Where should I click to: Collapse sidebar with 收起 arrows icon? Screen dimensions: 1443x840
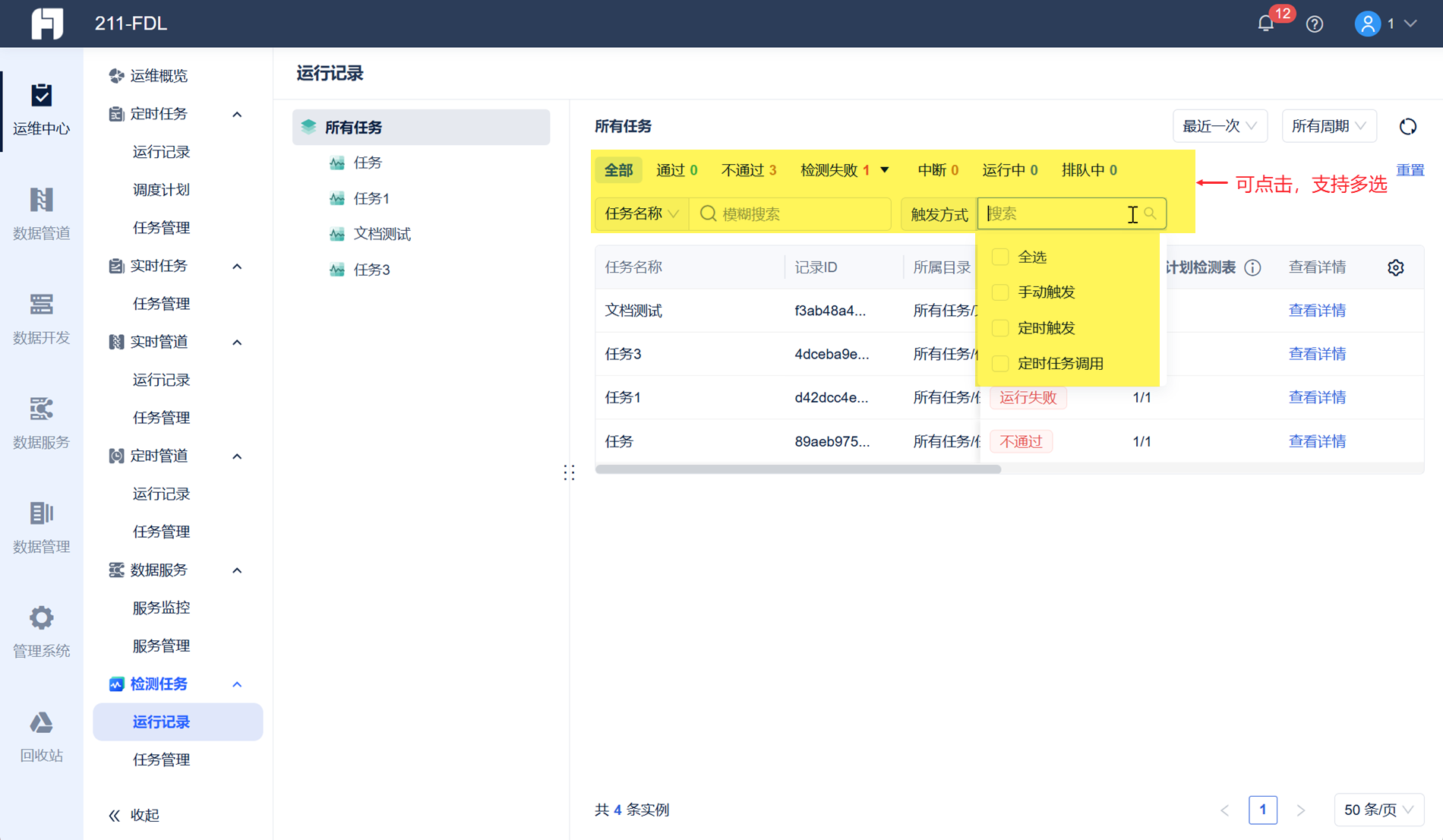(x=115, y=816)
